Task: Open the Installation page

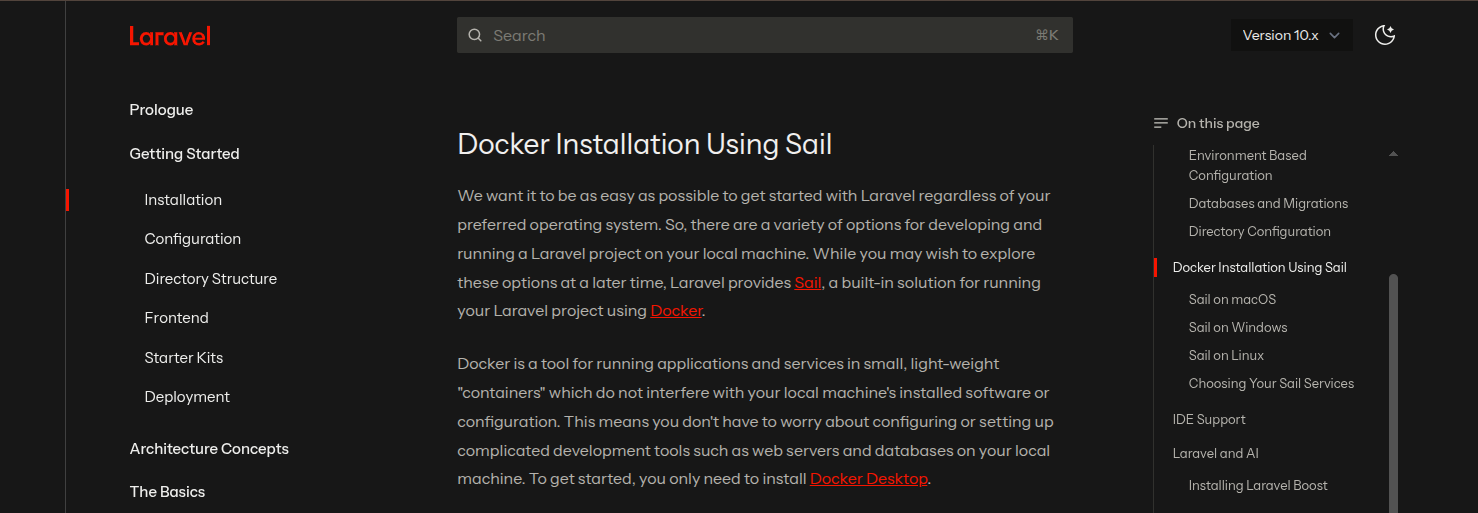Action: pos(183,200)
